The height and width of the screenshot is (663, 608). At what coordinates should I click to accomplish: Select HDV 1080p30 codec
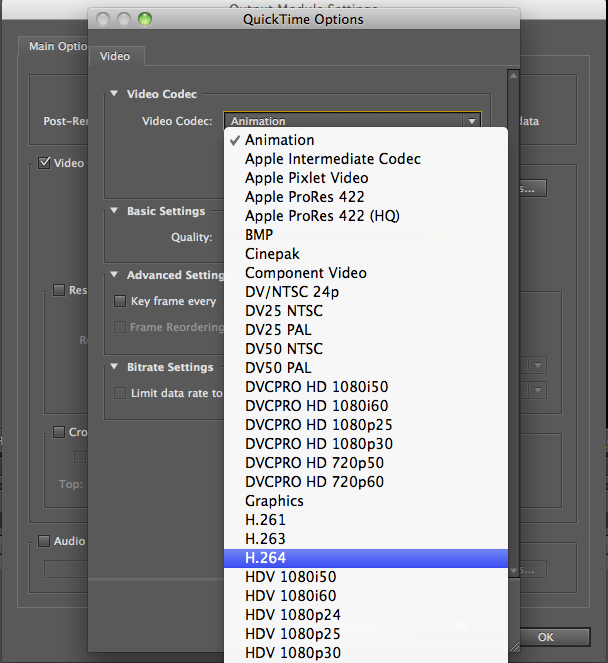click(x=366, y=653)
